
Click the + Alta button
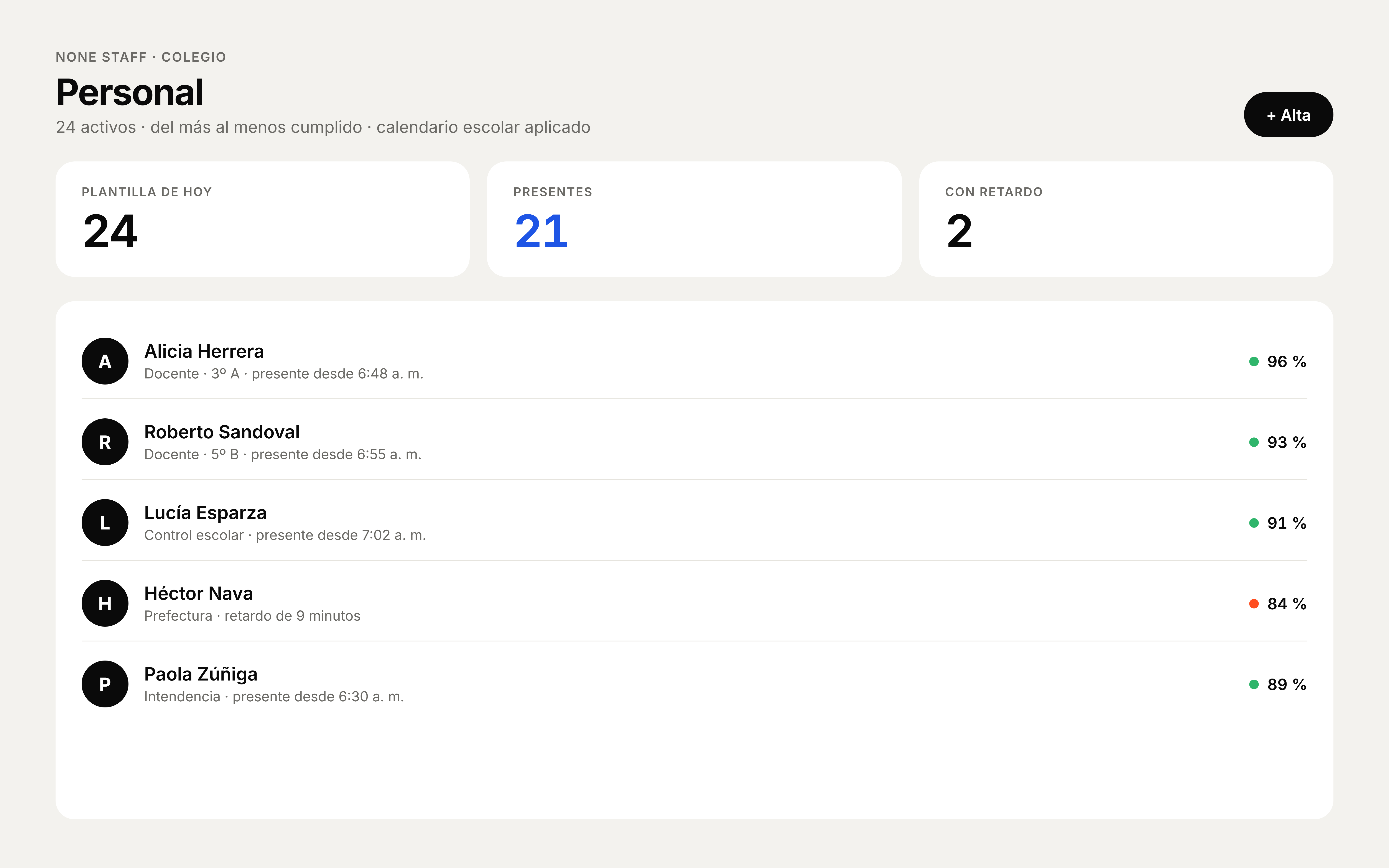(1288, 115)
